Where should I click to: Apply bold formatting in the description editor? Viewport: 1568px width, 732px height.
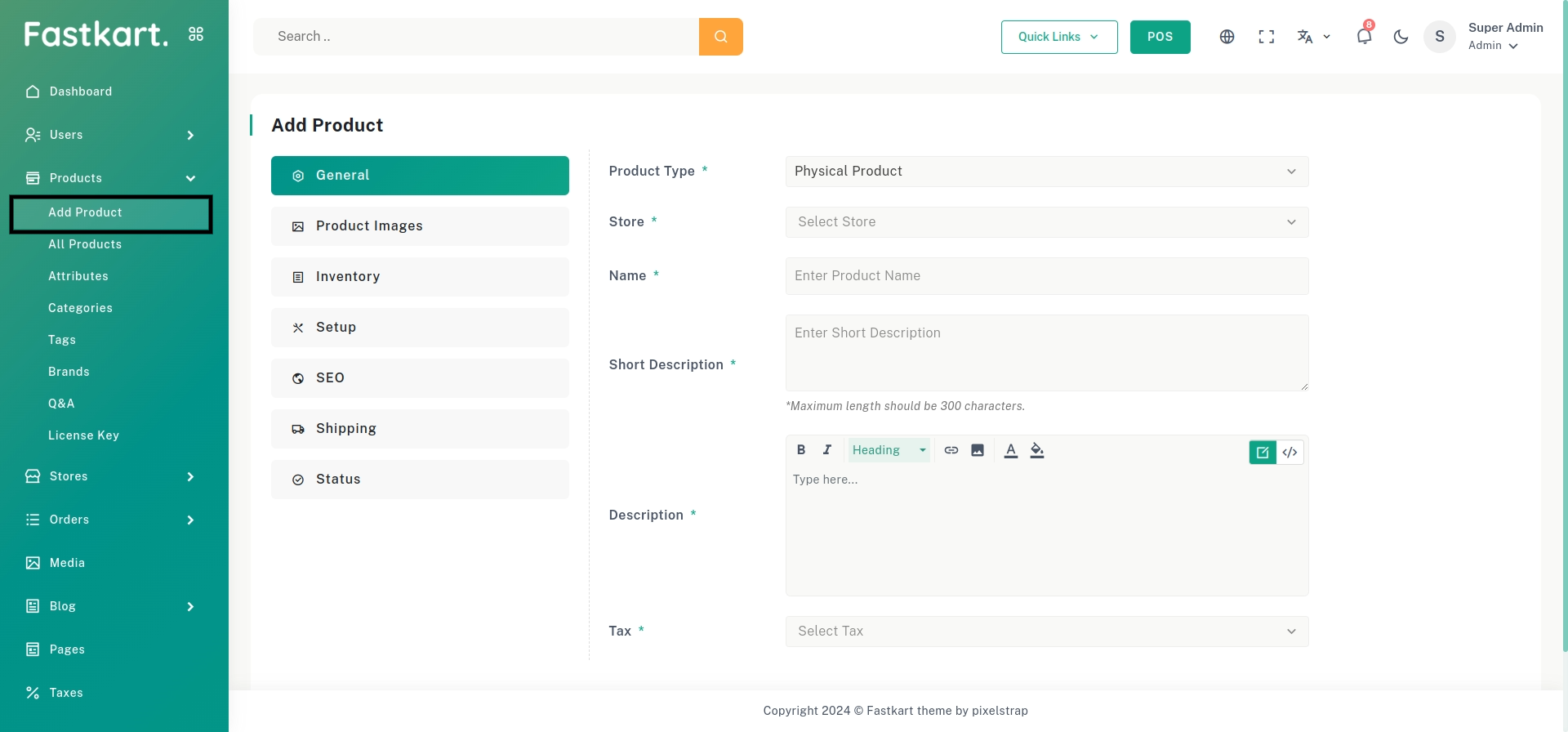click(801, 450)
